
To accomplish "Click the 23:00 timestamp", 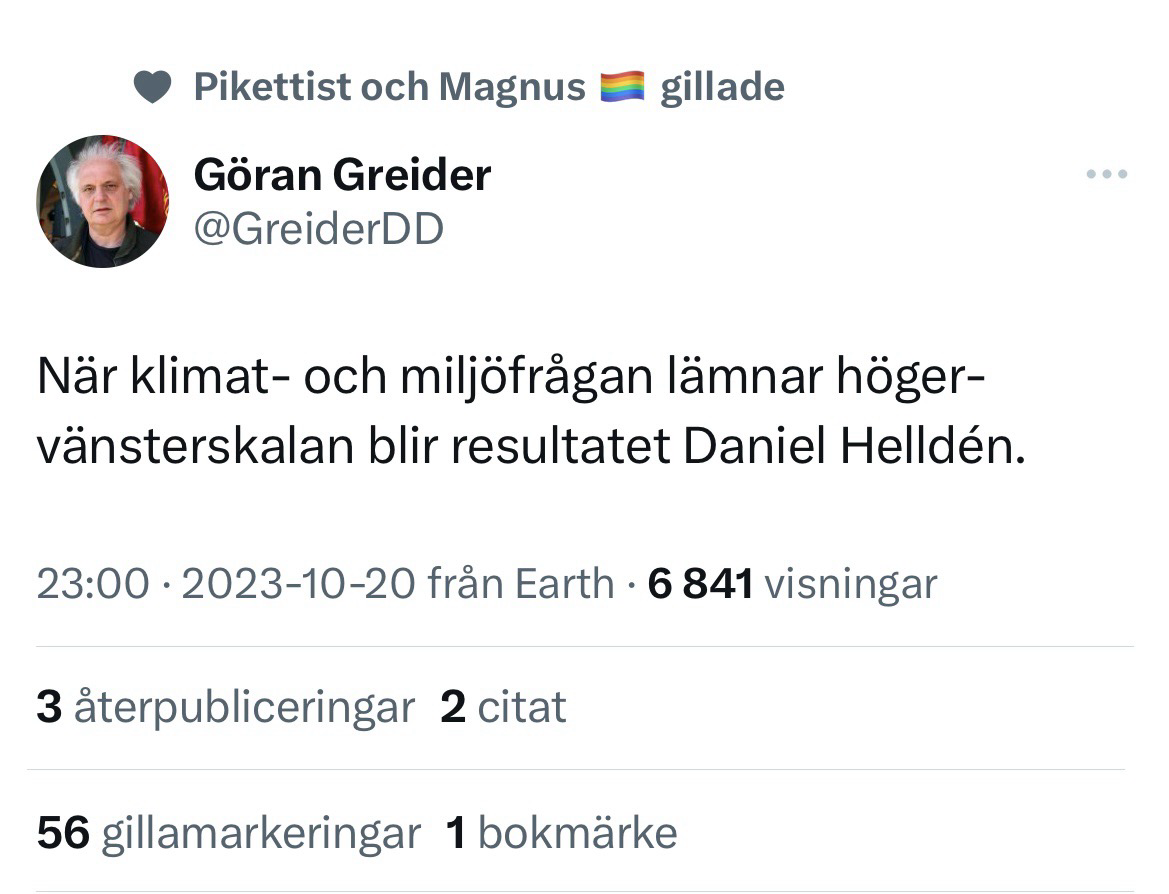I will [x=92, y=583].
